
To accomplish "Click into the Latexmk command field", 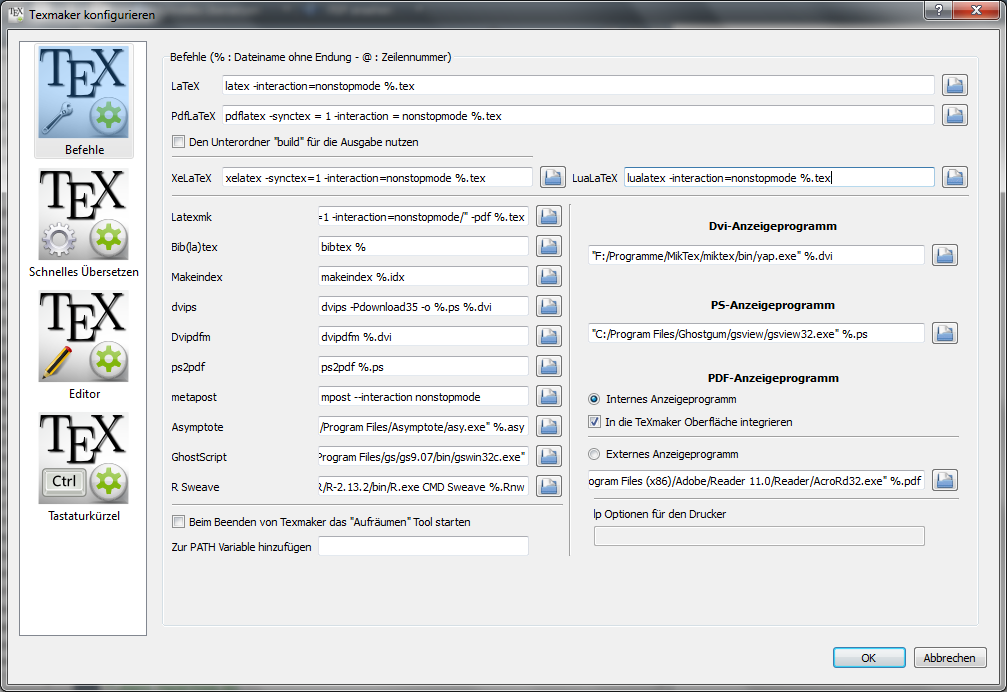I will (x=423, y=217).
